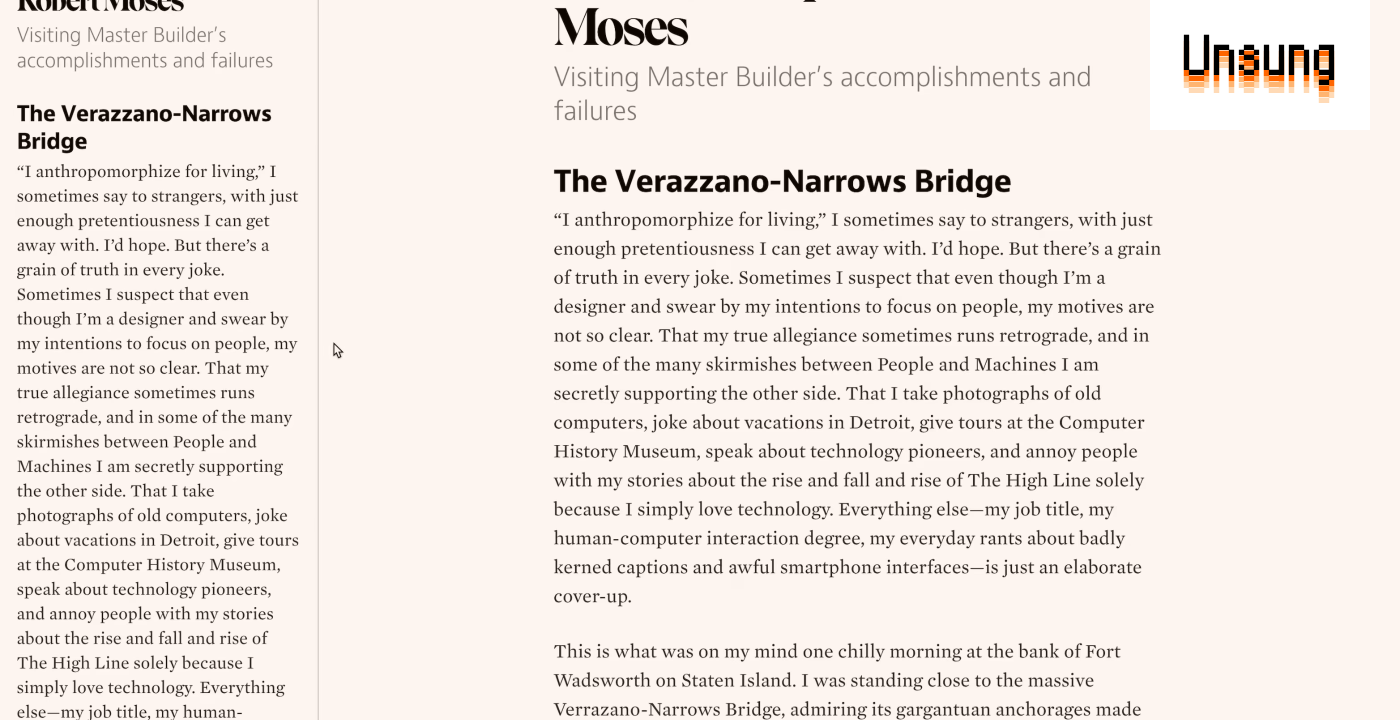
Task: Click the main article subtitle about Master Builder
Action: click(822, 93)
